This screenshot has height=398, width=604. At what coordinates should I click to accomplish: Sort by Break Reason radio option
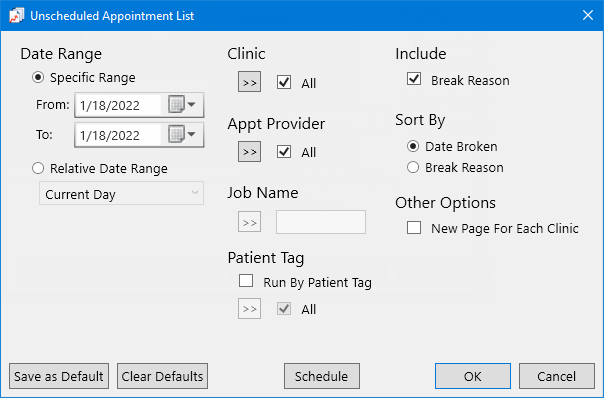coord(413,167)
